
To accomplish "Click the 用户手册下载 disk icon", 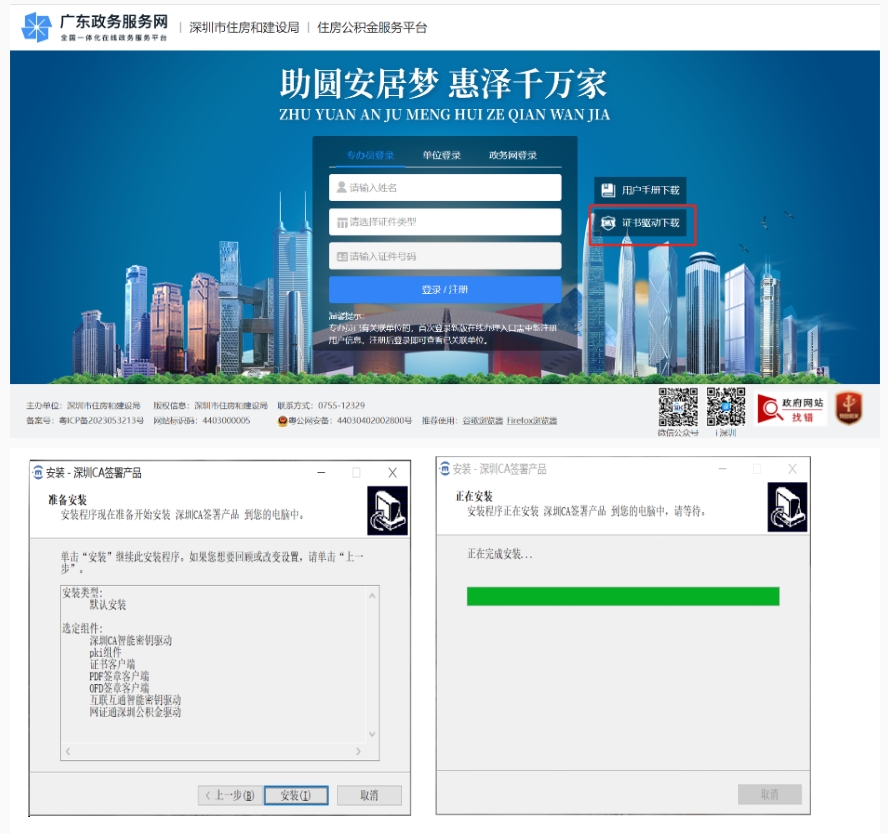I will [x=607, y=189].
